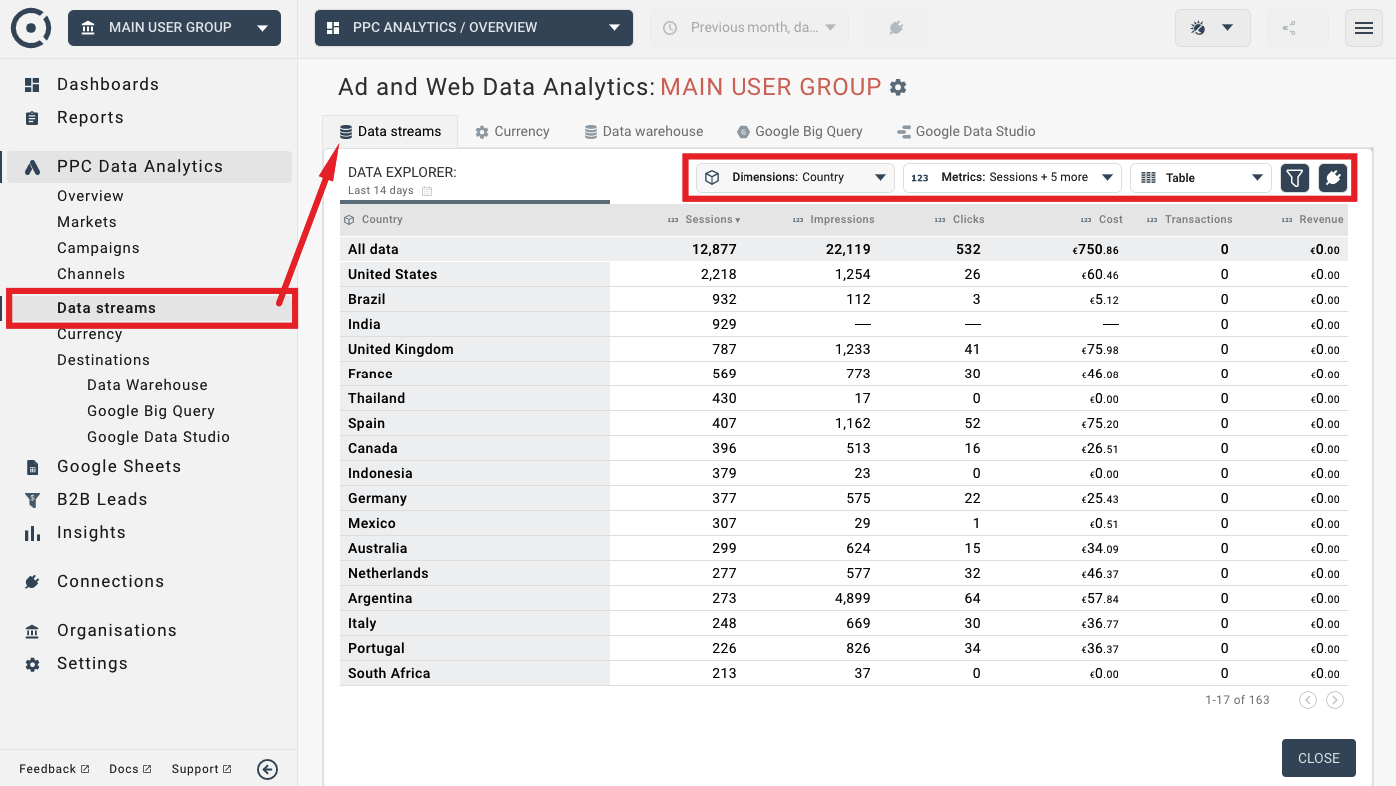This screenshot has height=786, width=1396.
Task: Switch to the Google Big Query tab
Action: (x=799, y=132)
